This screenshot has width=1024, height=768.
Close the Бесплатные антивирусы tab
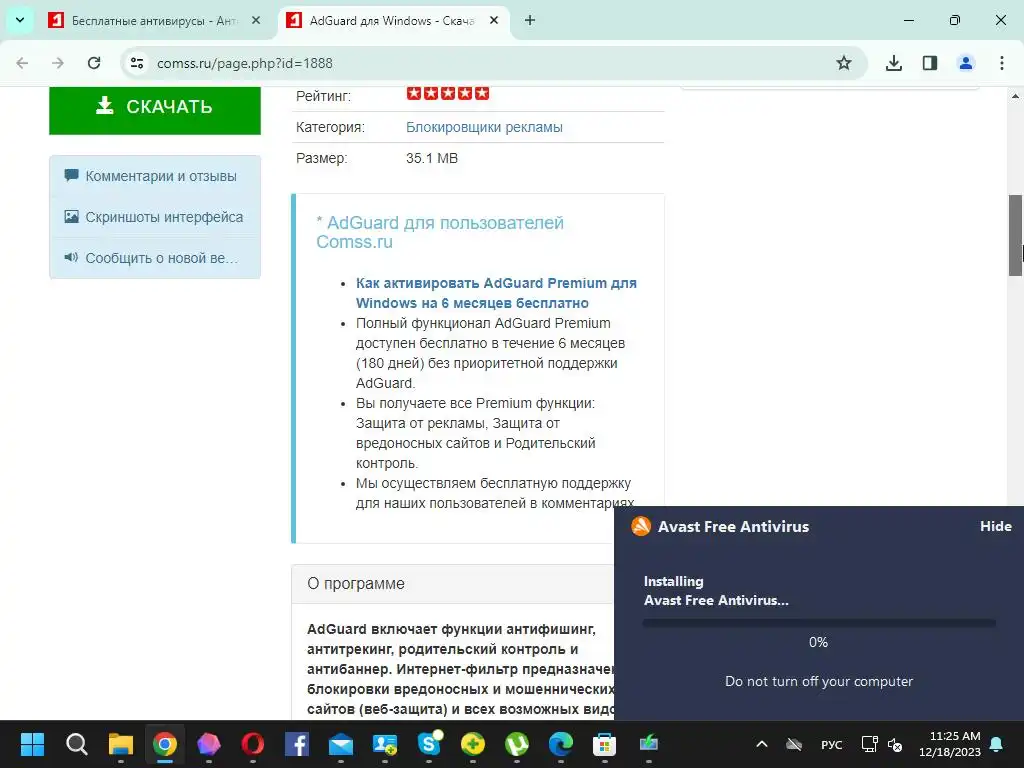[256, 21]
